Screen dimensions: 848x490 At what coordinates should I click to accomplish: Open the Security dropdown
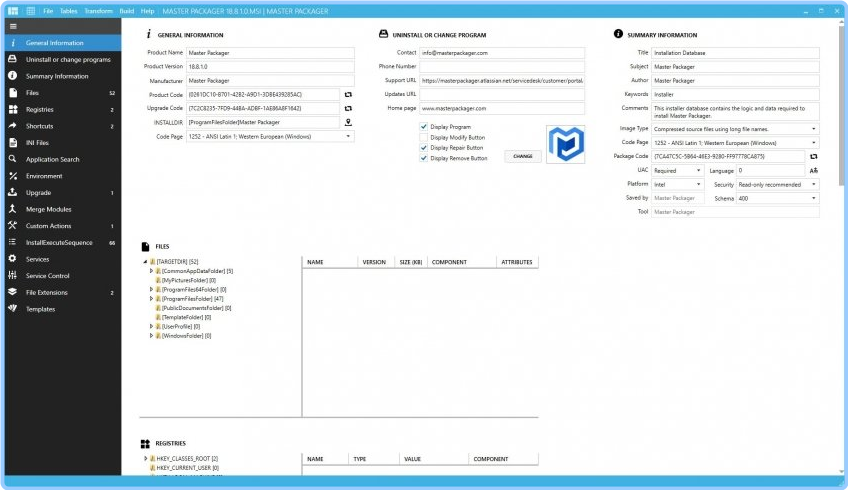pyautogui.click(x=778, y=184)
